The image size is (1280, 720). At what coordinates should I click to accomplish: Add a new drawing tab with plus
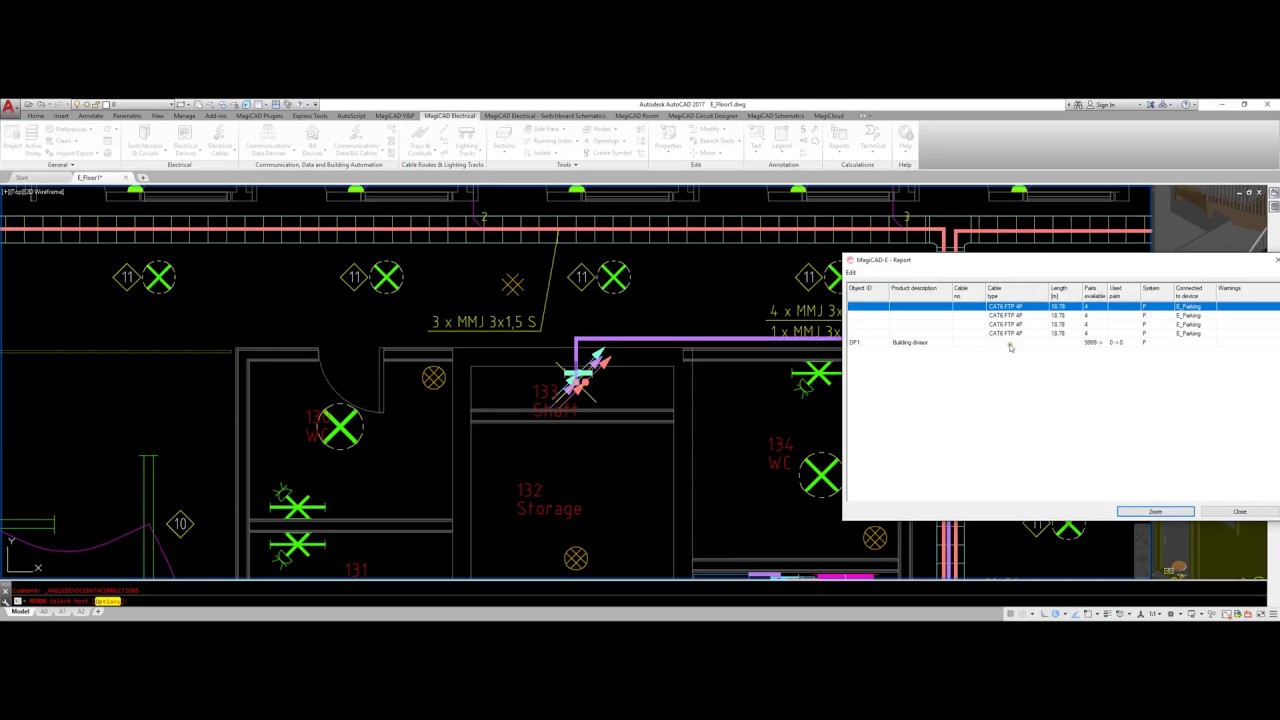tap(143, 177)
